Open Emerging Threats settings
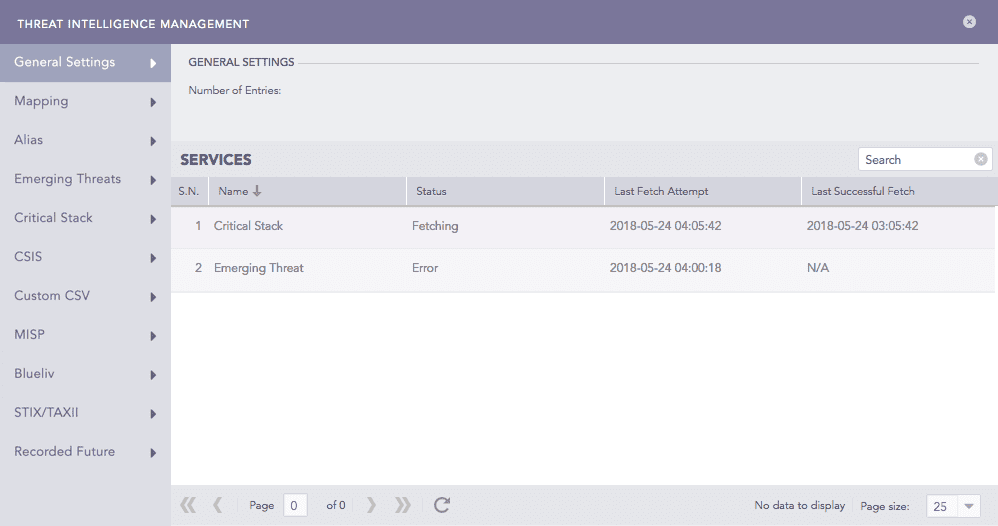 point(85,179)
